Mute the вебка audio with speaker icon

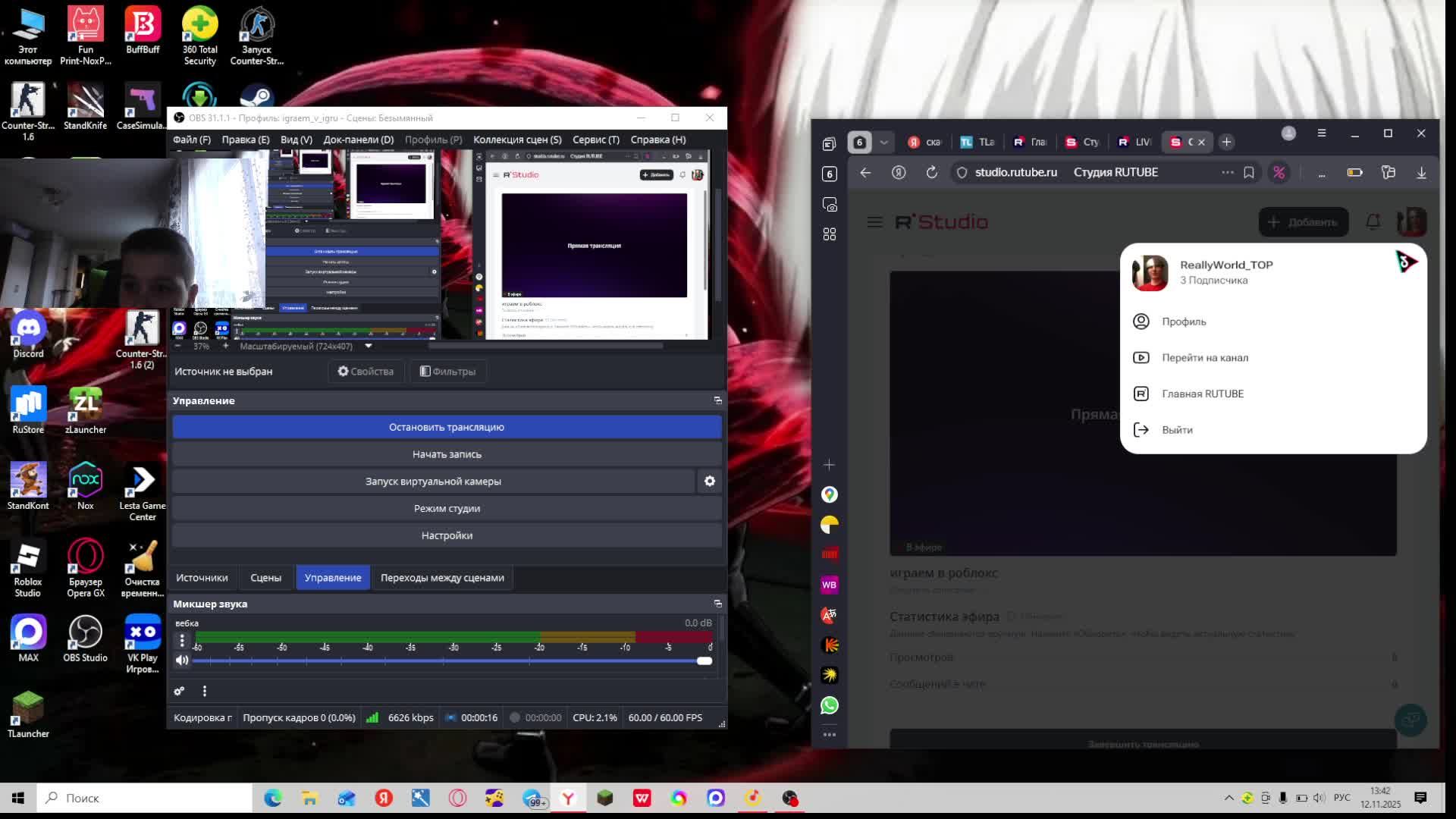(182, 661)
